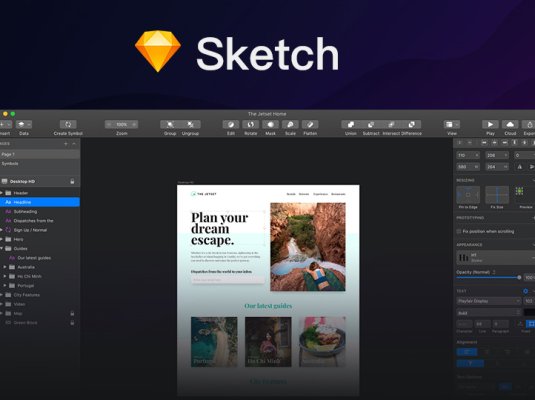The image size is (535, 400).
Task: Select Symbols page in Pages list
Action: click(x=40, y=163)
